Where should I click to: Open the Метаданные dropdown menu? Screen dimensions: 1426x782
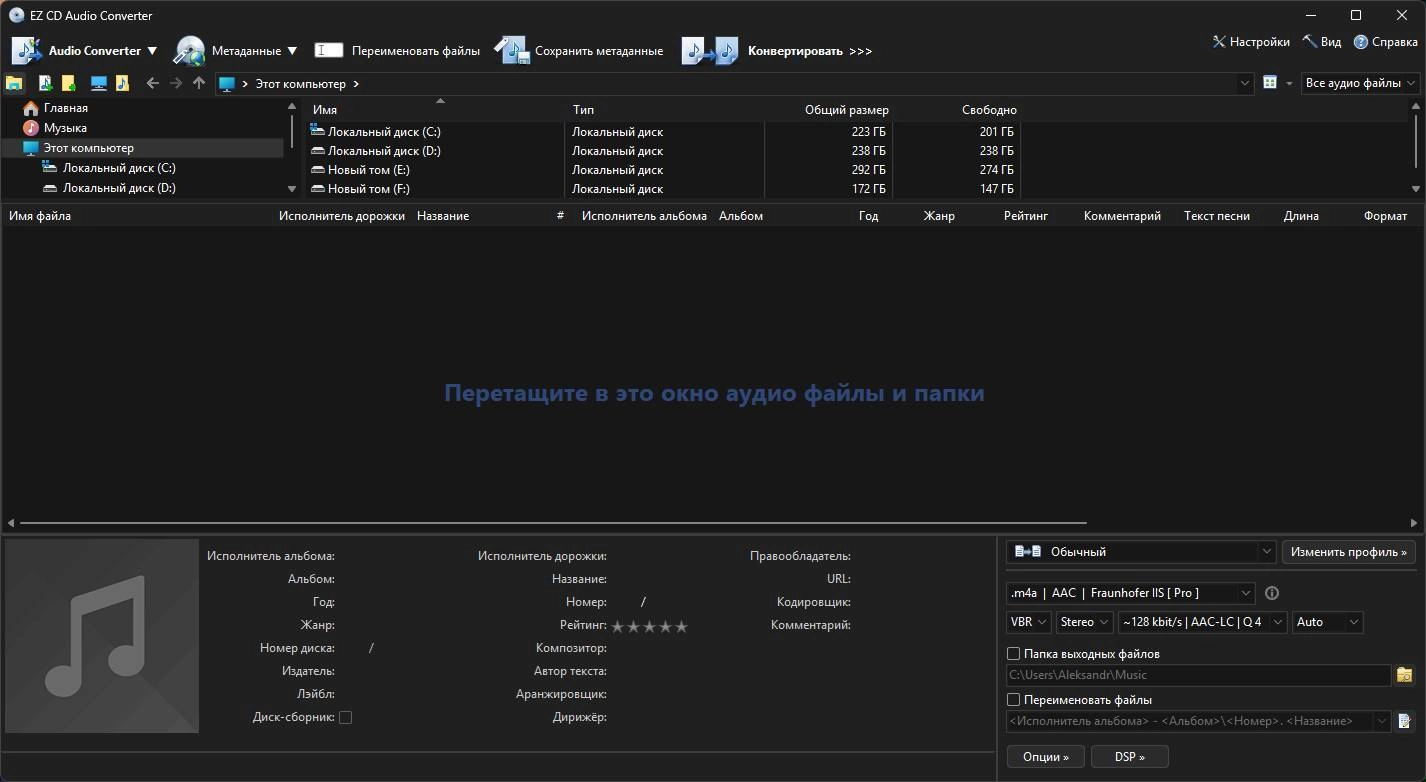tap(235, 51)
